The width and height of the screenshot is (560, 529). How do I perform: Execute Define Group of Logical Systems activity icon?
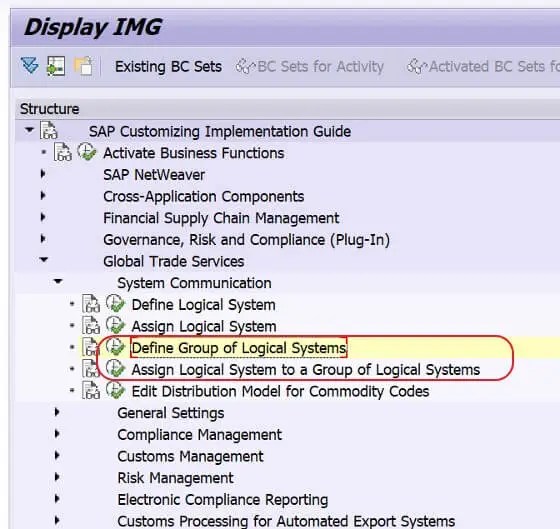pos(115,347)
